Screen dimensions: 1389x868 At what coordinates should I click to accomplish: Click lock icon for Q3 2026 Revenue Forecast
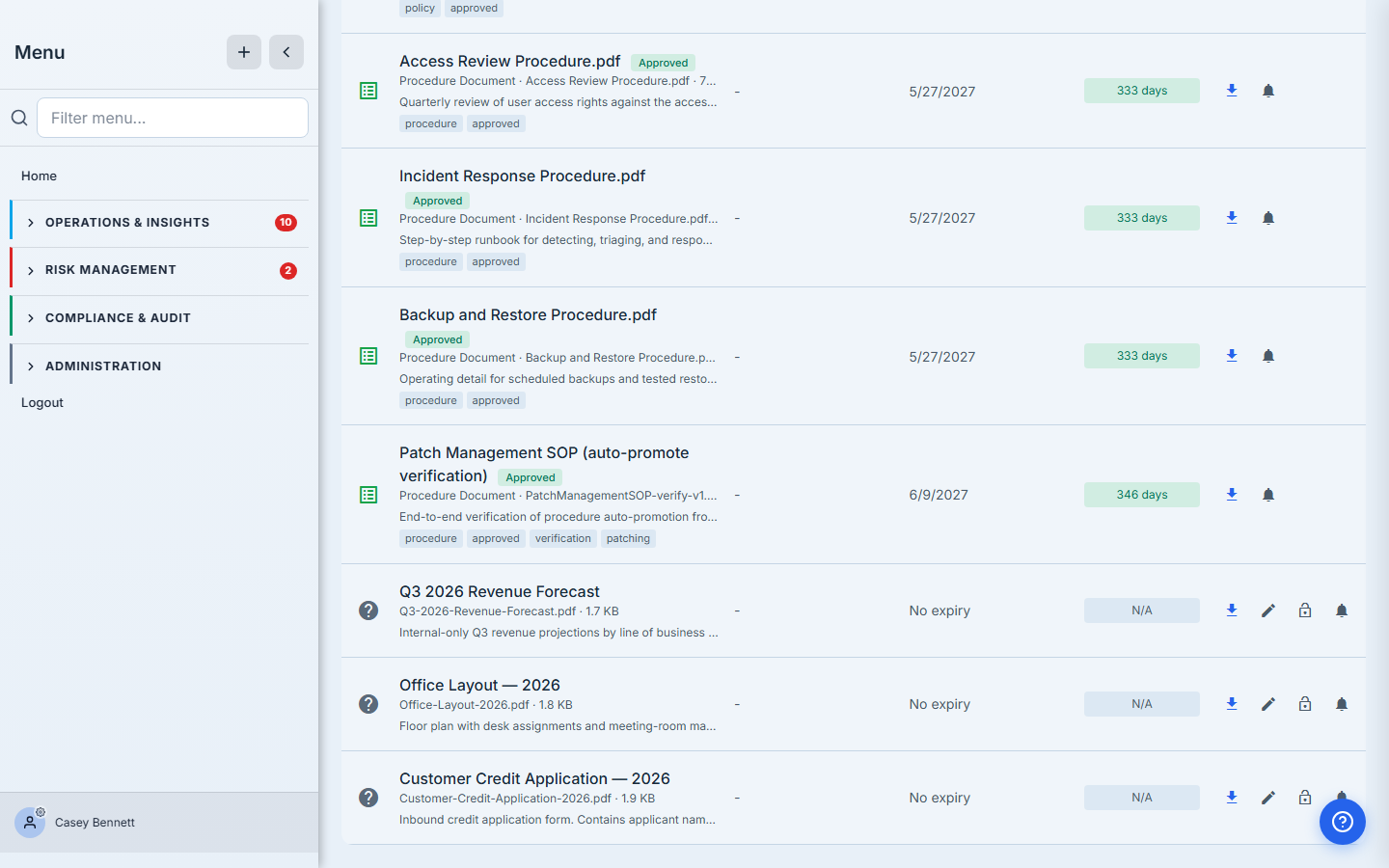(1305, 610)
